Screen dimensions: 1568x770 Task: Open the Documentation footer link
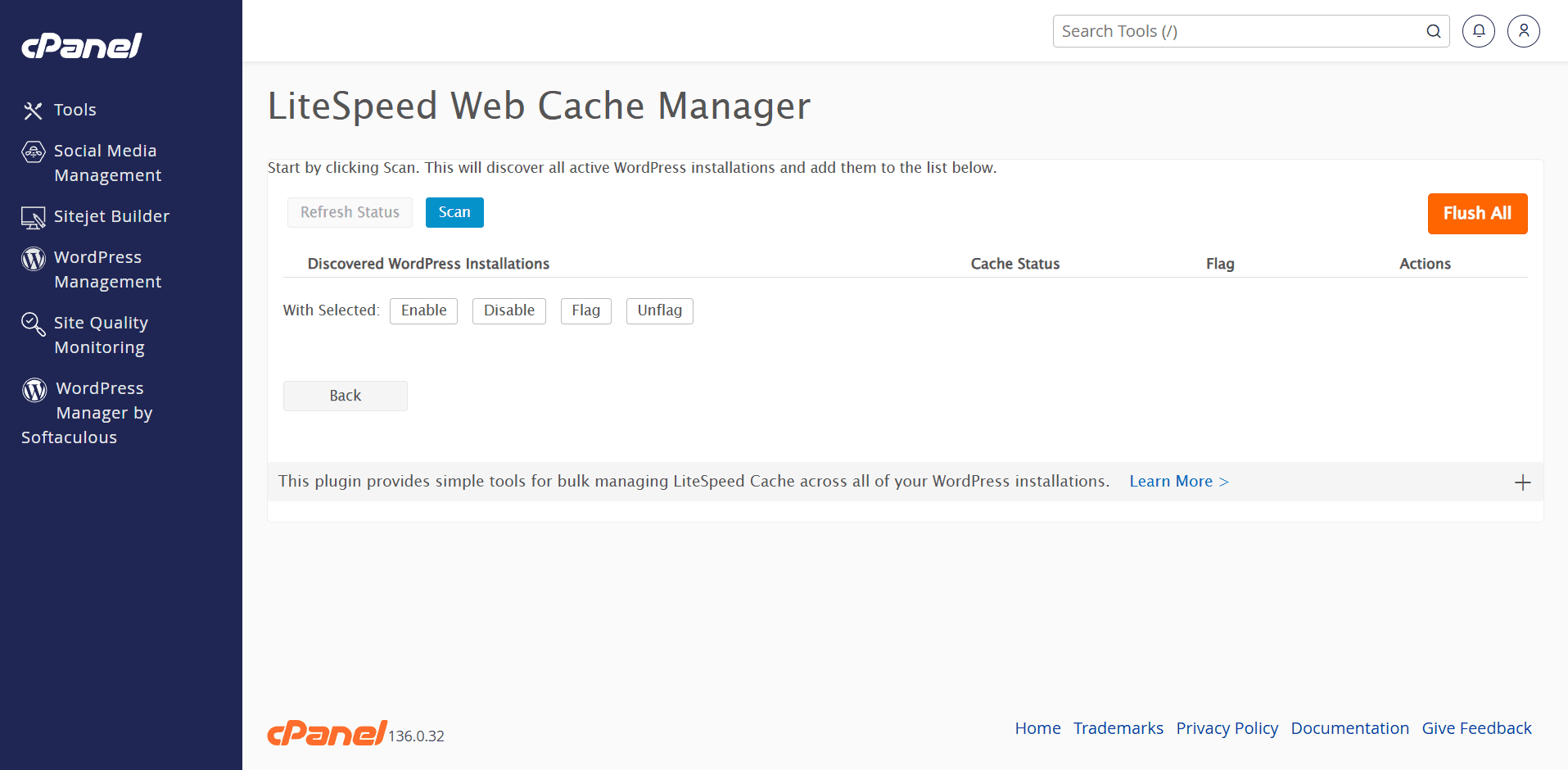(1349, 728)
